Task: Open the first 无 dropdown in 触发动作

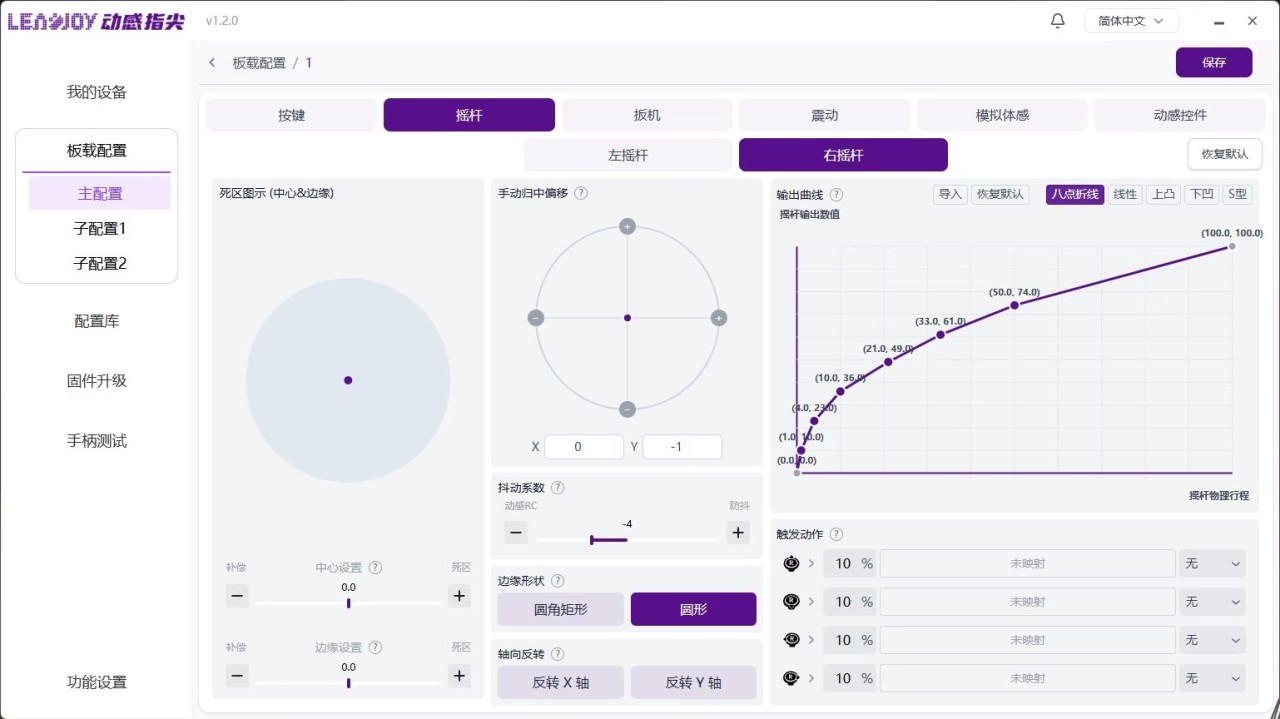Action: click(1212, 564)
